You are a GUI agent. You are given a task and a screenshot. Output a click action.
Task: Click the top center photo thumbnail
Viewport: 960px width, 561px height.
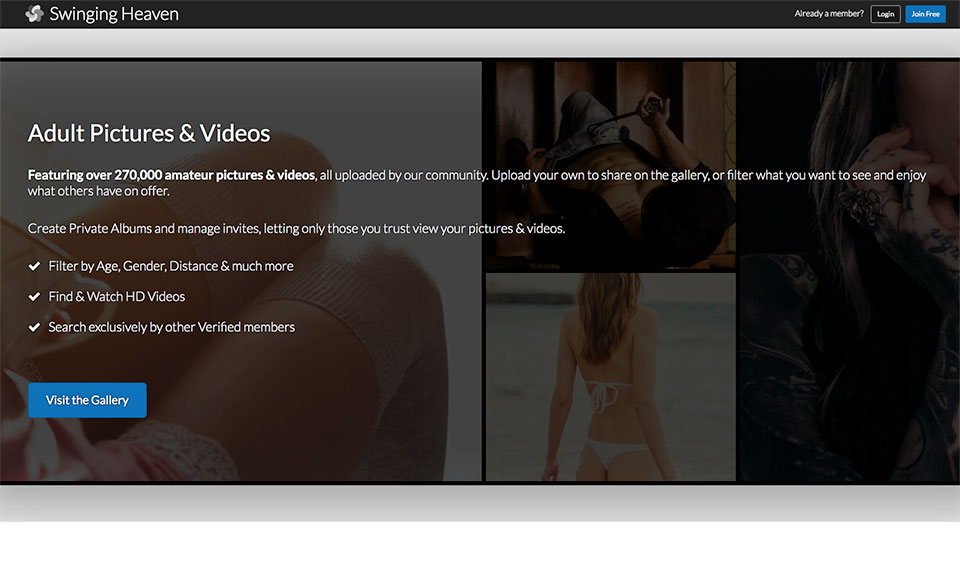610,165
